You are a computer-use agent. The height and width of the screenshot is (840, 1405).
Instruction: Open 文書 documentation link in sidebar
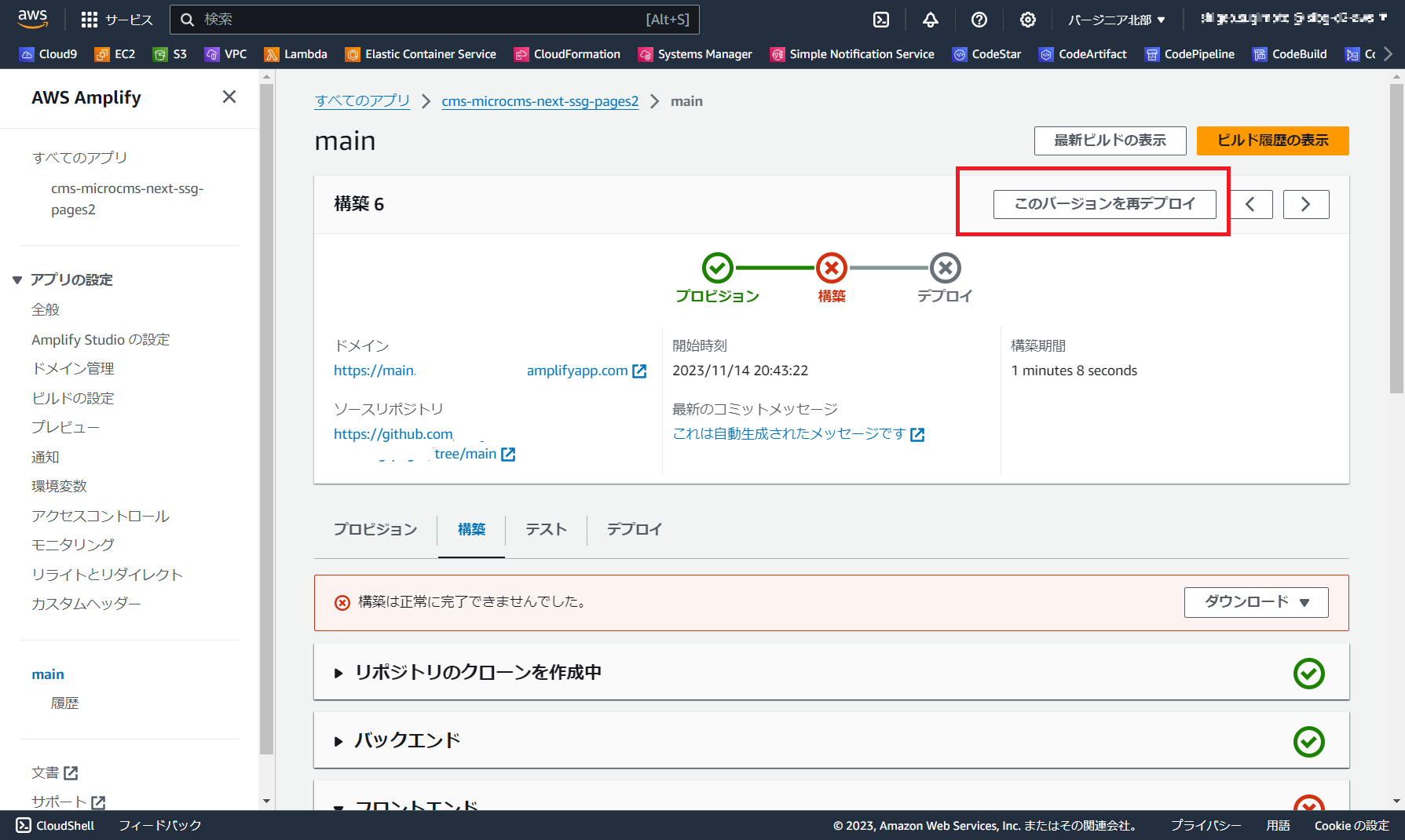pyautogui.click(x=55, y=772)
